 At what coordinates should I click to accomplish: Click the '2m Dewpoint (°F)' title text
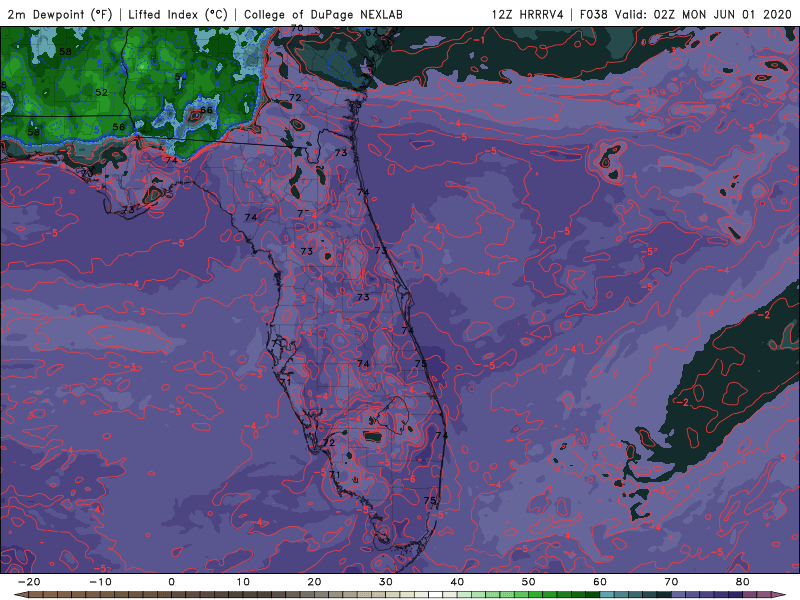[60, 14]
